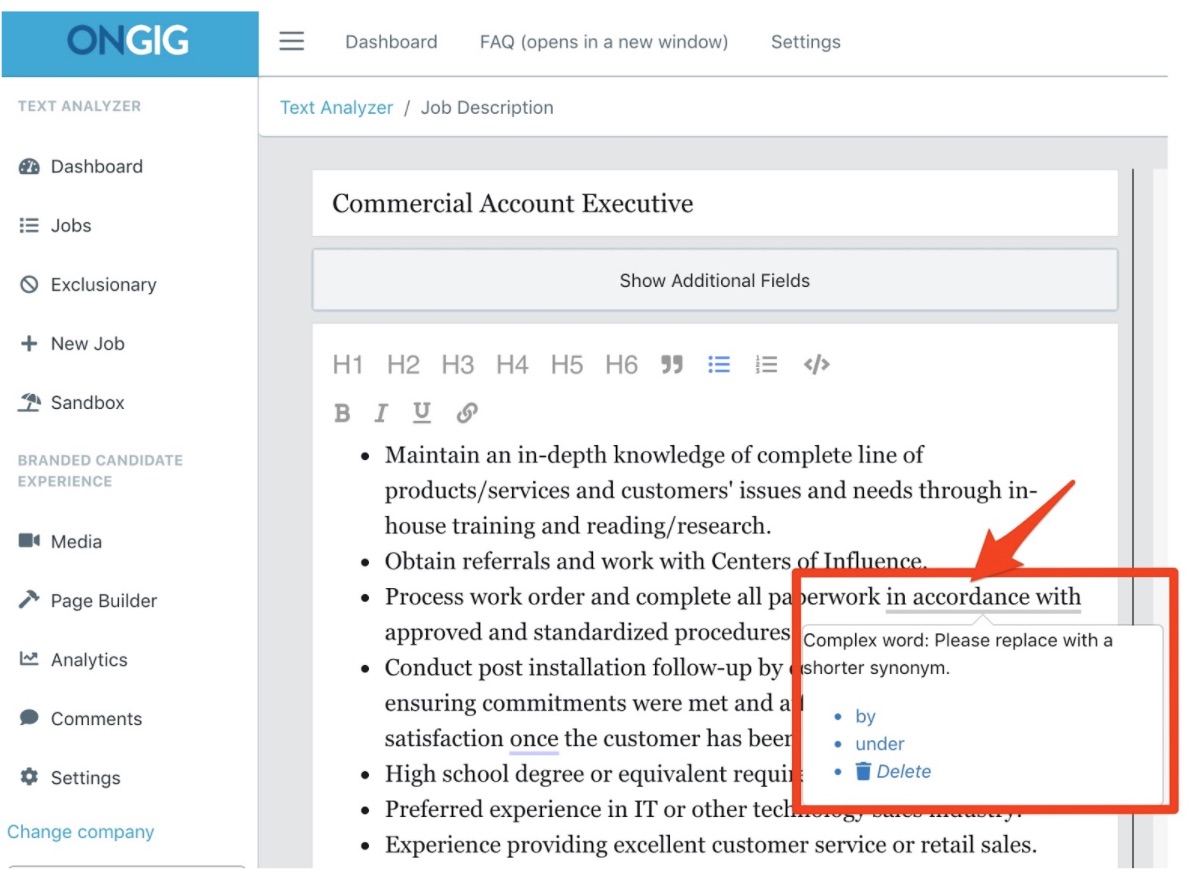This screenshot has width=1198, height=870.
Task: Open the code view with the code icon
Action: (x=816, y=364)
